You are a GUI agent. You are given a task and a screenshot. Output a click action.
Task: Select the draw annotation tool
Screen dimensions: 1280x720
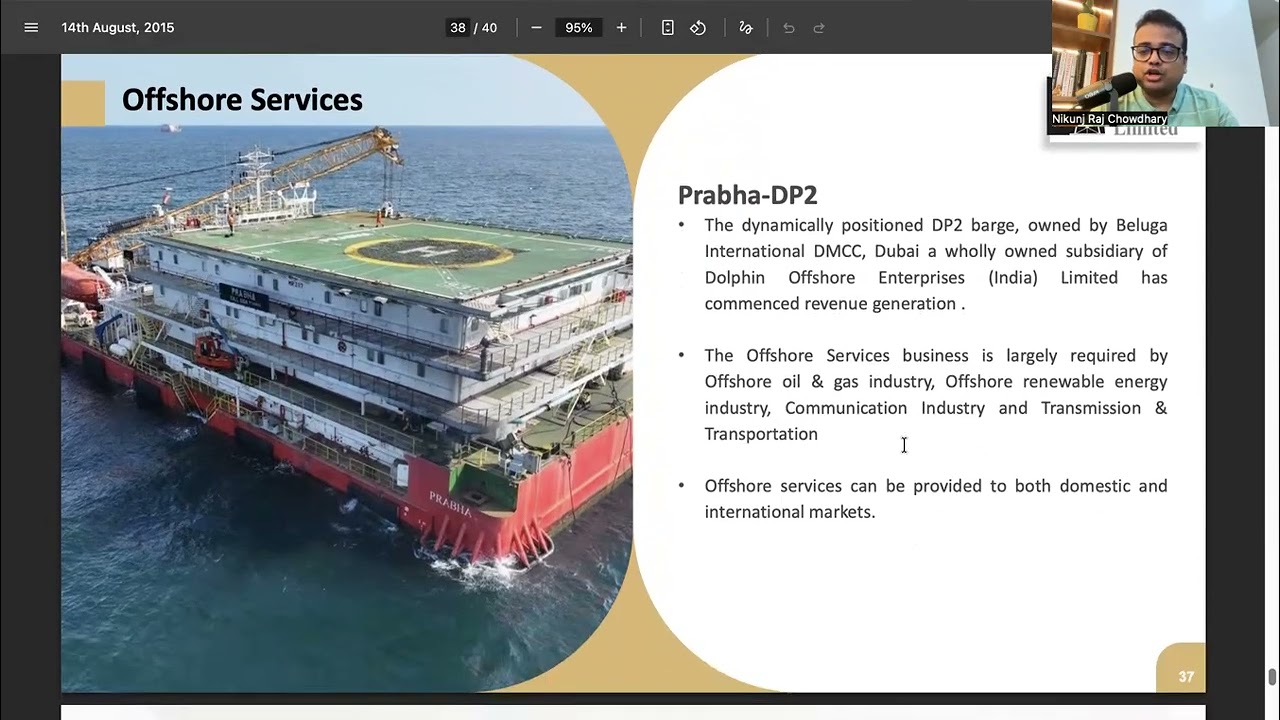(x=745, y=28)
